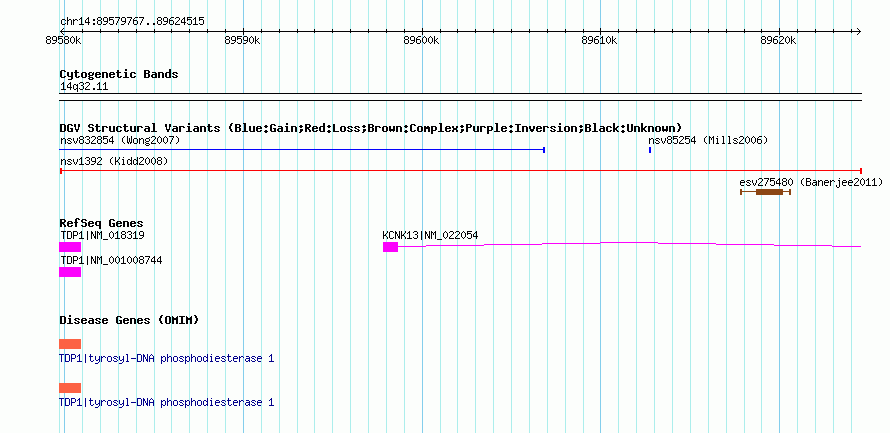The width and height of the screenshot is (890, 433).
Task: Click the chr14:89579767..89624515 position label
Action: click(x=132, y=22)
